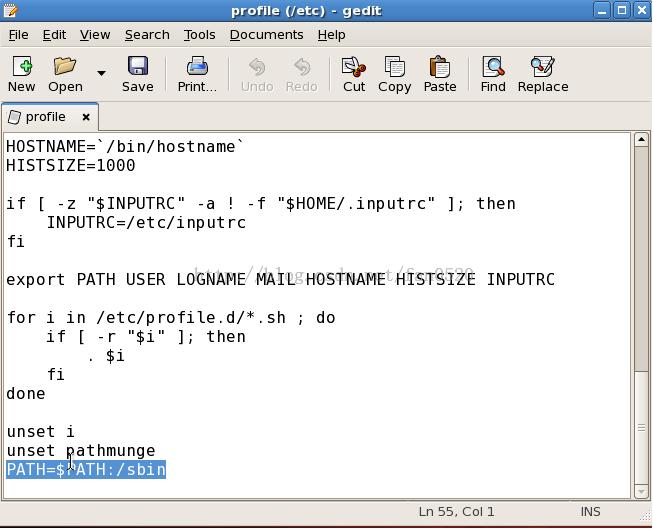Viewport: 653px width, 529px height.
Task: Expand the recent files arrow next to Open
Action: [101, 73]
